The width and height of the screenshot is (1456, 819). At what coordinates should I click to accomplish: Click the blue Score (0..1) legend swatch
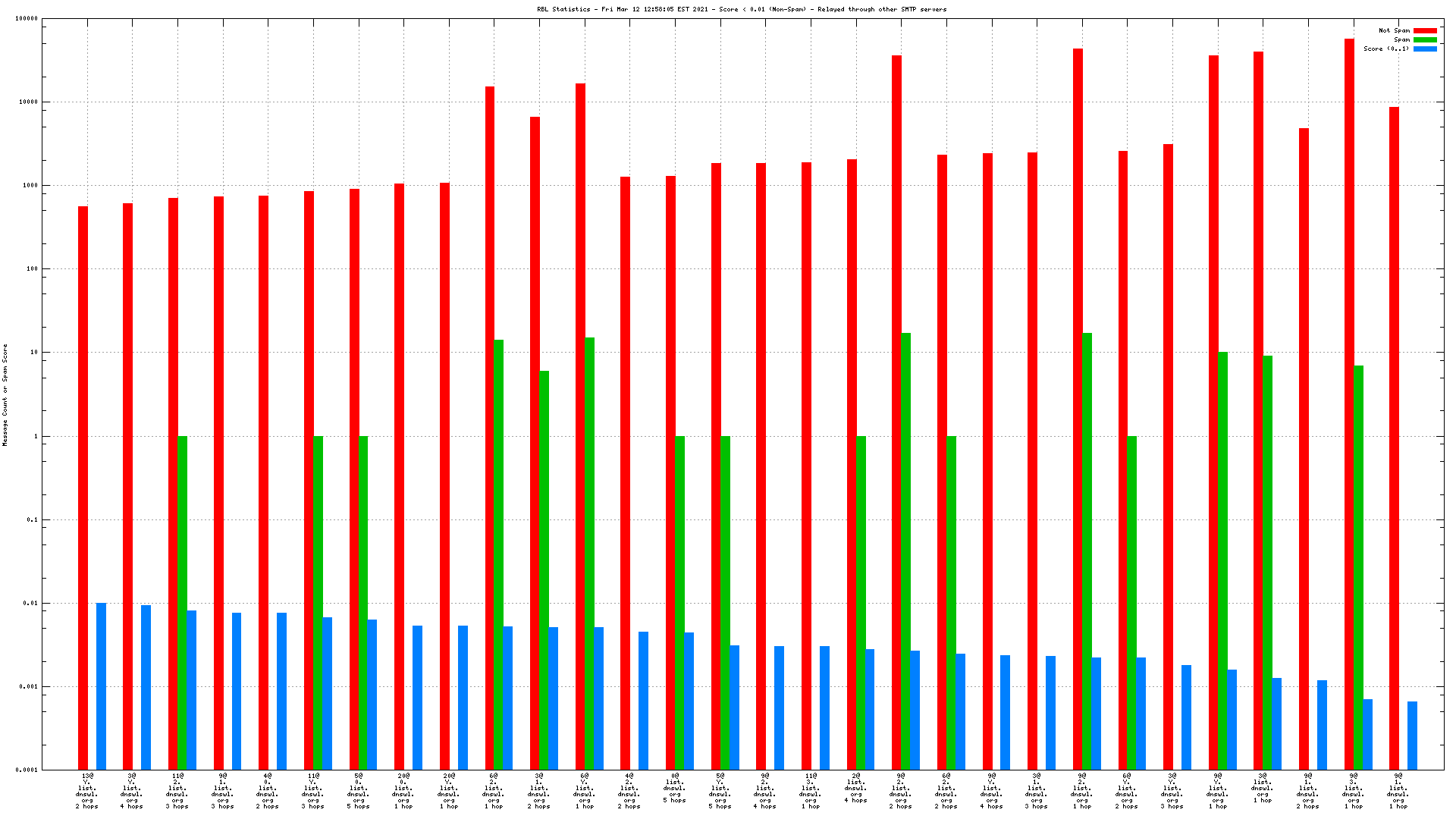(1425, 49)
